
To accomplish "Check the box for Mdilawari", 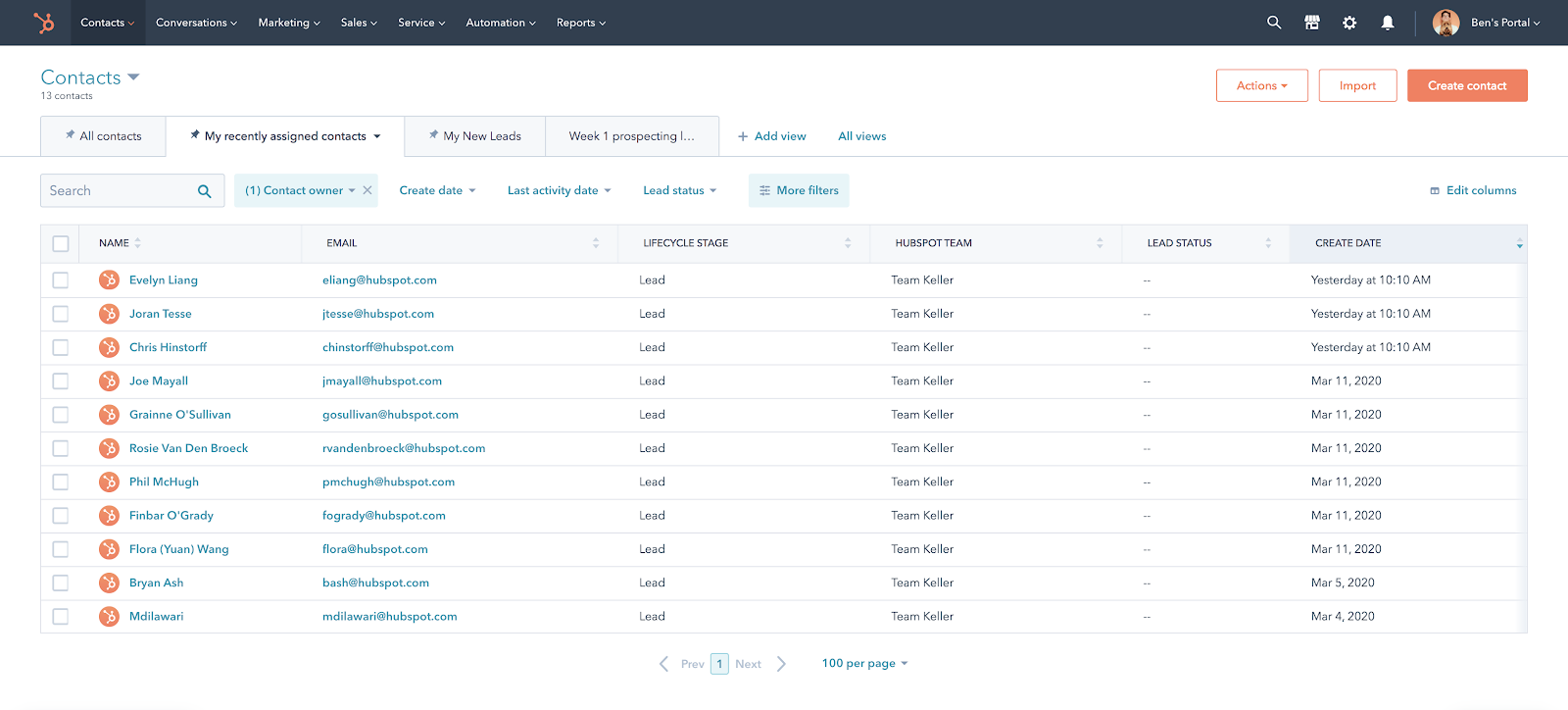I will tap(61, 616).
